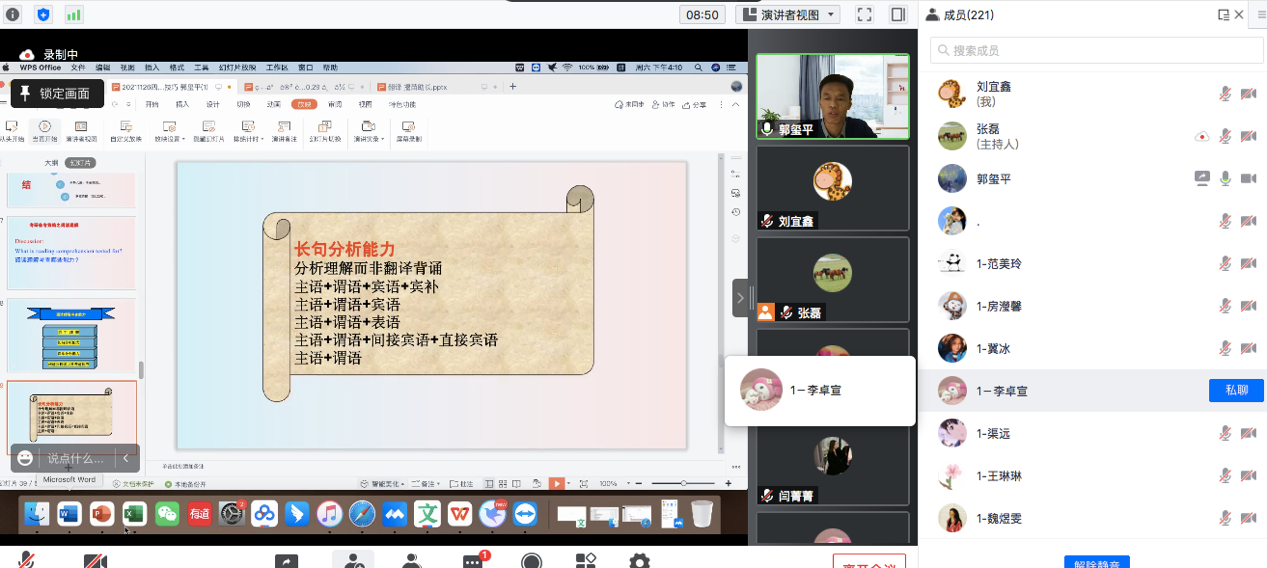
Task: Unmute your microphone in bottom toolbar
Action: [27, 561]
